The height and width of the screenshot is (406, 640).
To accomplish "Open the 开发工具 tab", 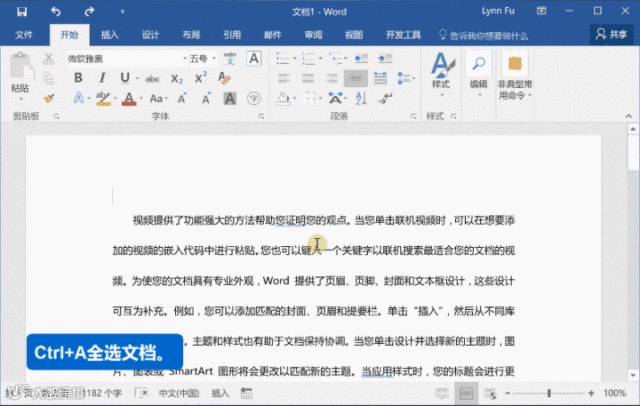I will point(403,35).
